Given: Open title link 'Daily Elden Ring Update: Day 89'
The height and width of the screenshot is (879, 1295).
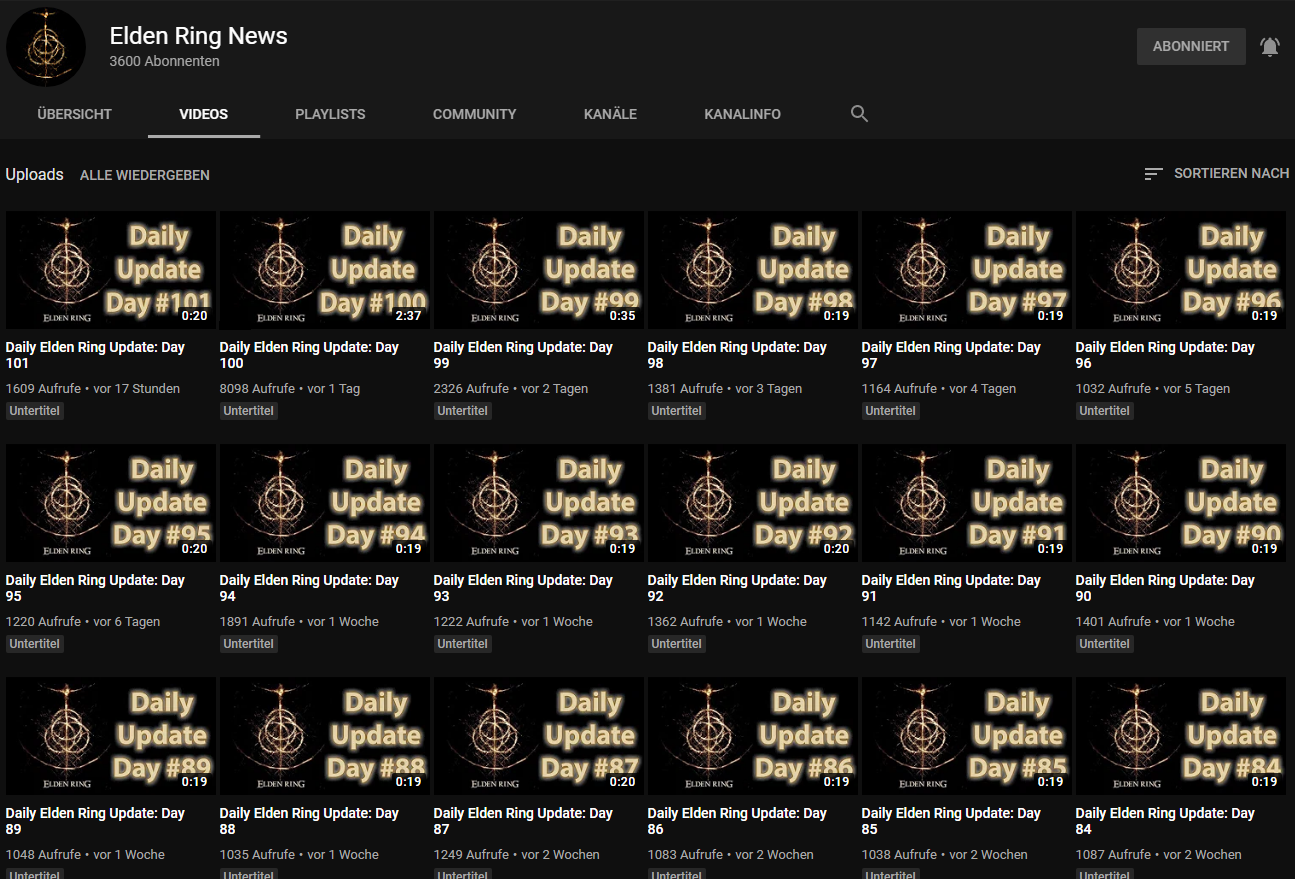Looking at the screenshot, I should click(x=96, y=821).
